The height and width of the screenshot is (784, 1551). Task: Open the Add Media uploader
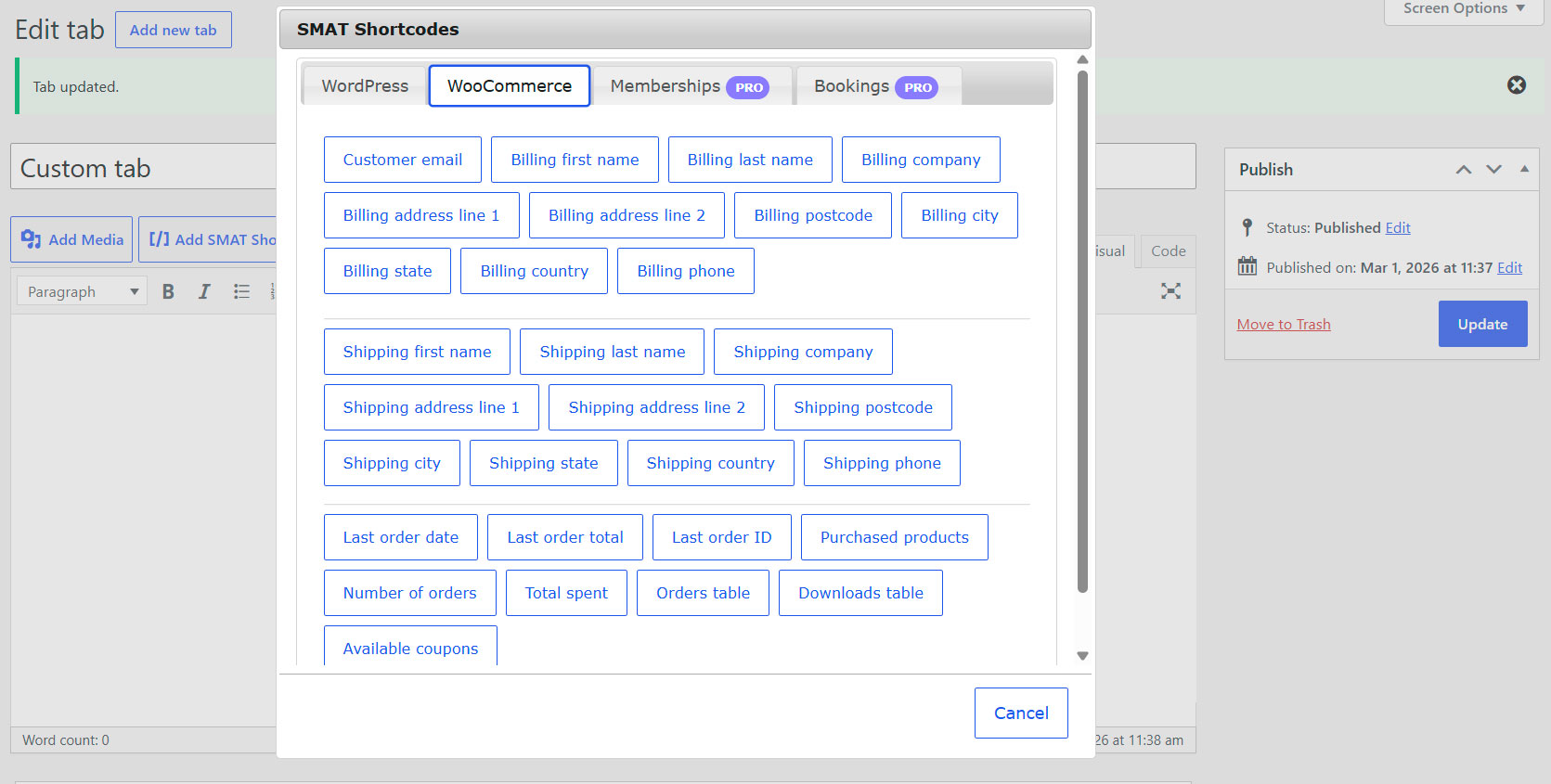click(71, 239)
